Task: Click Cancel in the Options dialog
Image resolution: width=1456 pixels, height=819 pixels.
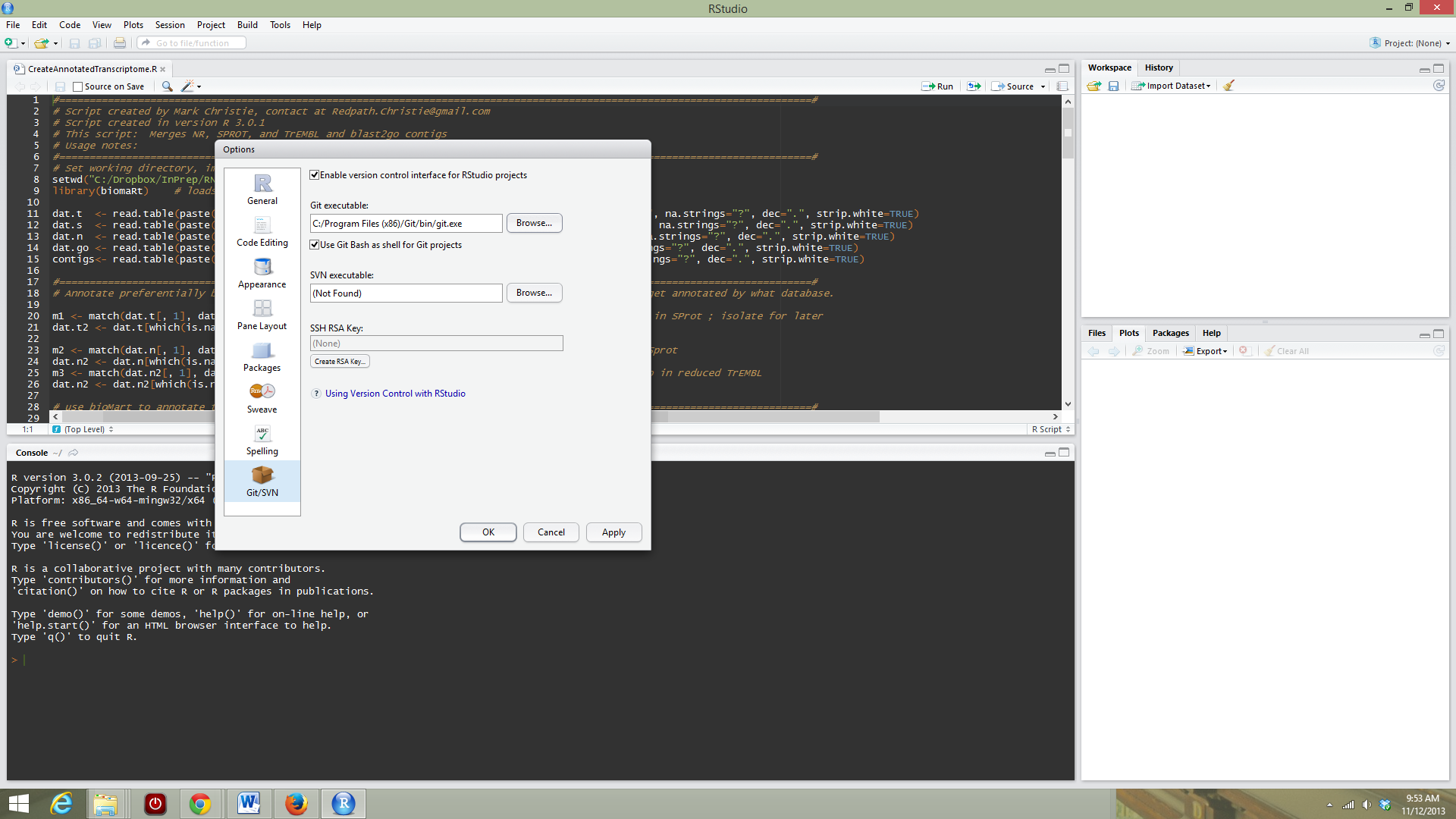Action: click(x=551, y=532)
